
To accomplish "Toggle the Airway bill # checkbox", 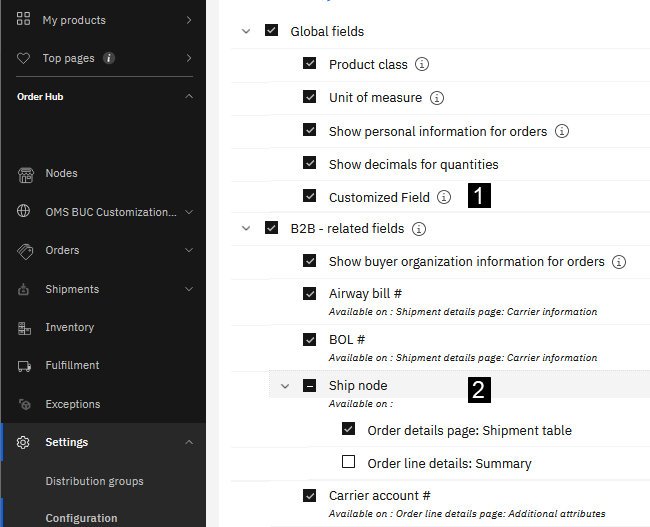I will (x=310, y=294).
